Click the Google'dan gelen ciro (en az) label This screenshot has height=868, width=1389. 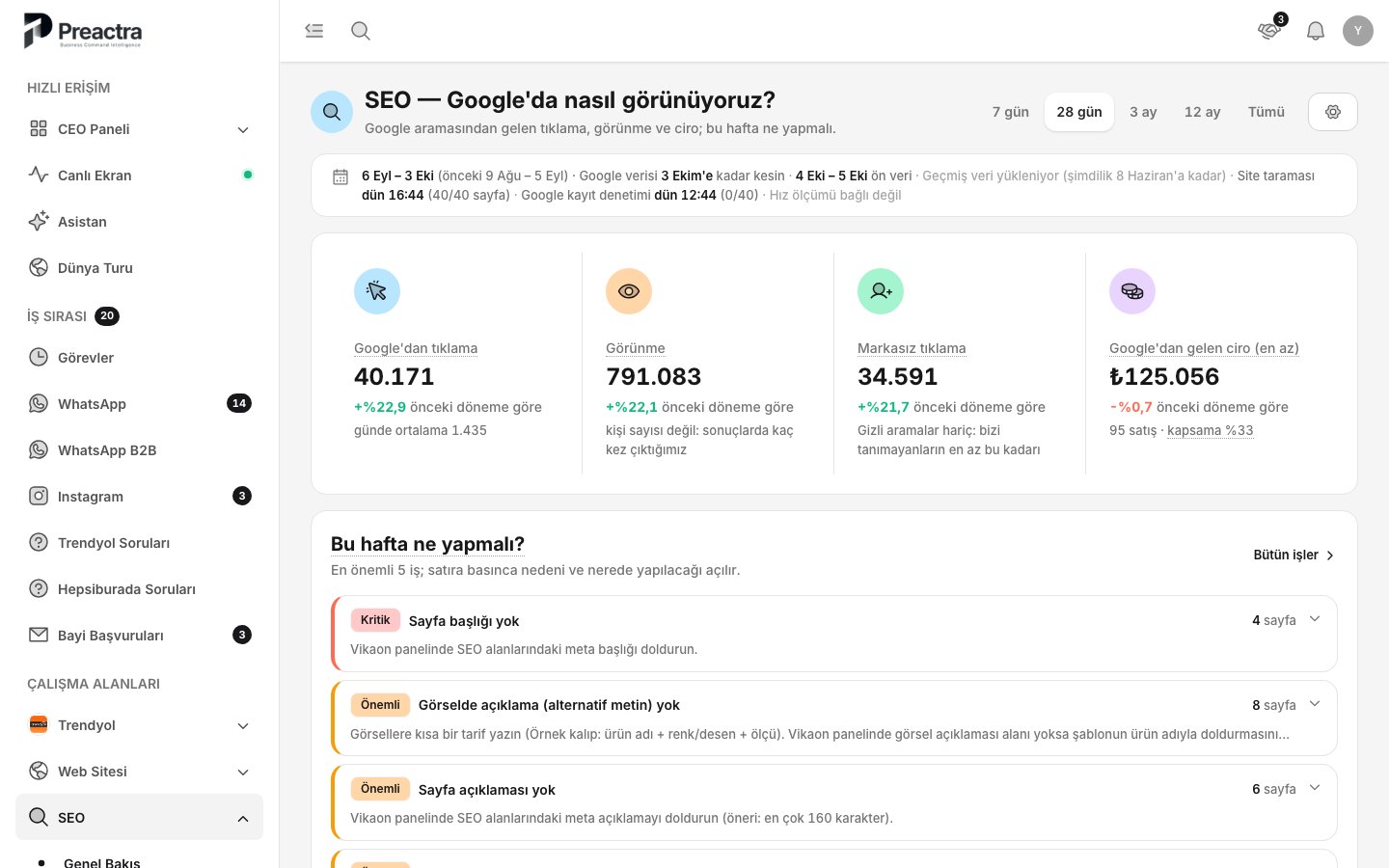pyautogui.click(x=1204, y=348)
